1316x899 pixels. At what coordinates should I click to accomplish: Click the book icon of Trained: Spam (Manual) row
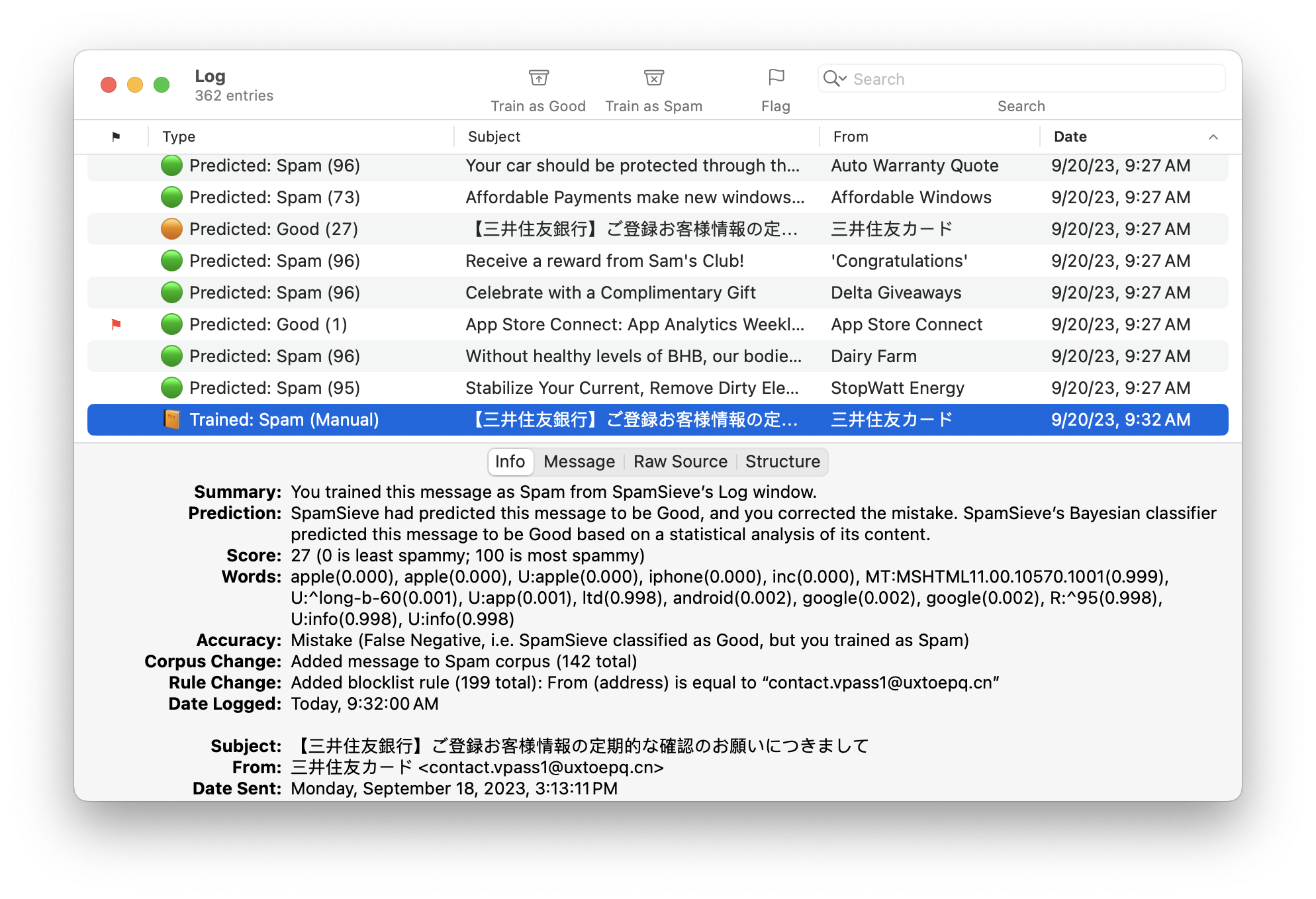(x=171, y=420)
